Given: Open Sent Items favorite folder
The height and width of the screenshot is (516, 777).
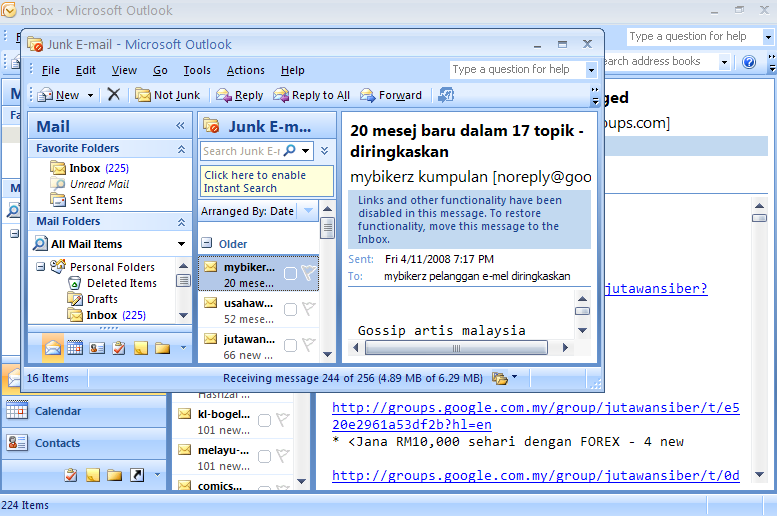Looking at the screenshot, I should [96, 200].
